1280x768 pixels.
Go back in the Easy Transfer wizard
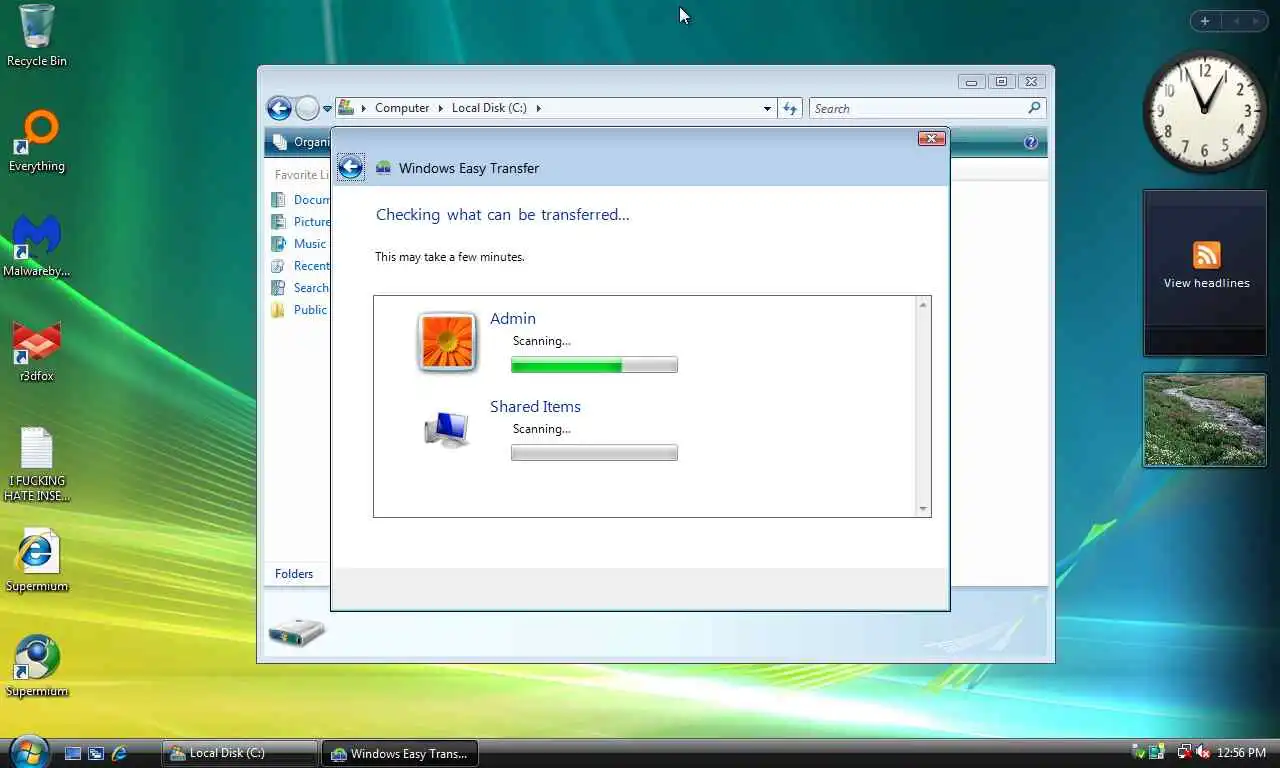pyautogui.click(x=350, y=167)
